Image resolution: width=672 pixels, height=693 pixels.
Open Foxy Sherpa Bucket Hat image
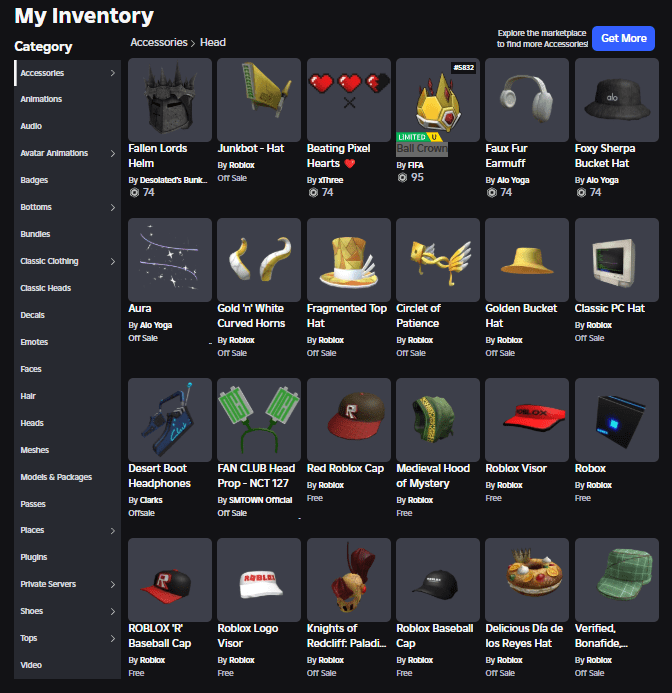(x=617, y=100)
